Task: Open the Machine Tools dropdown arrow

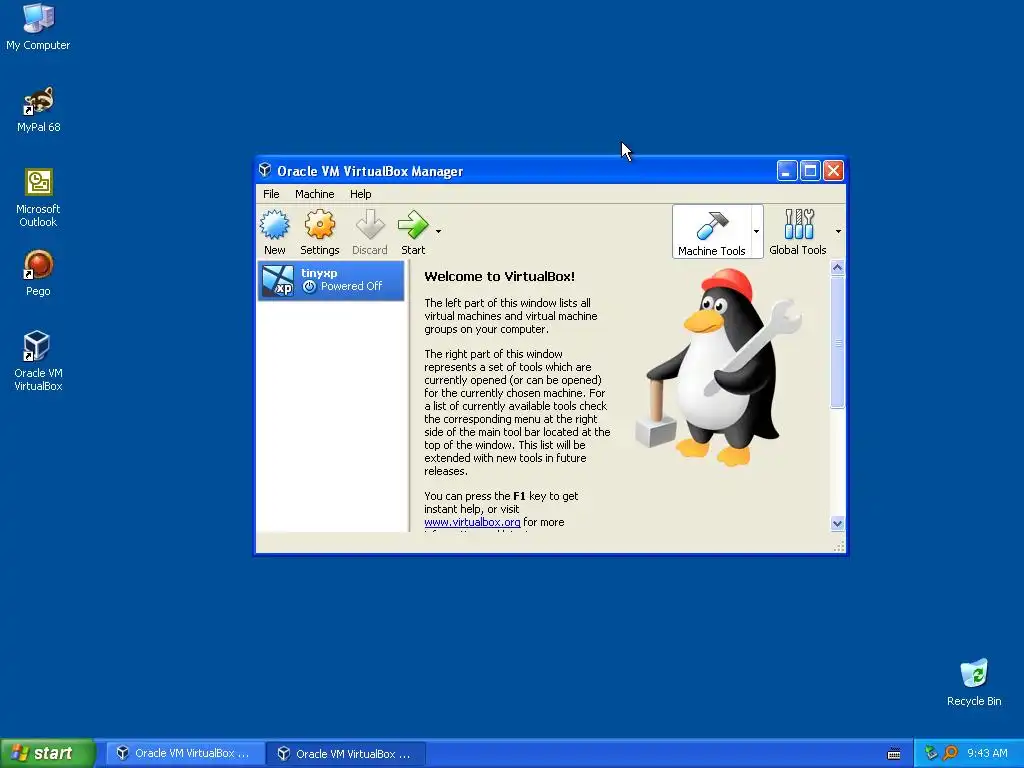Action: [756, 231]
